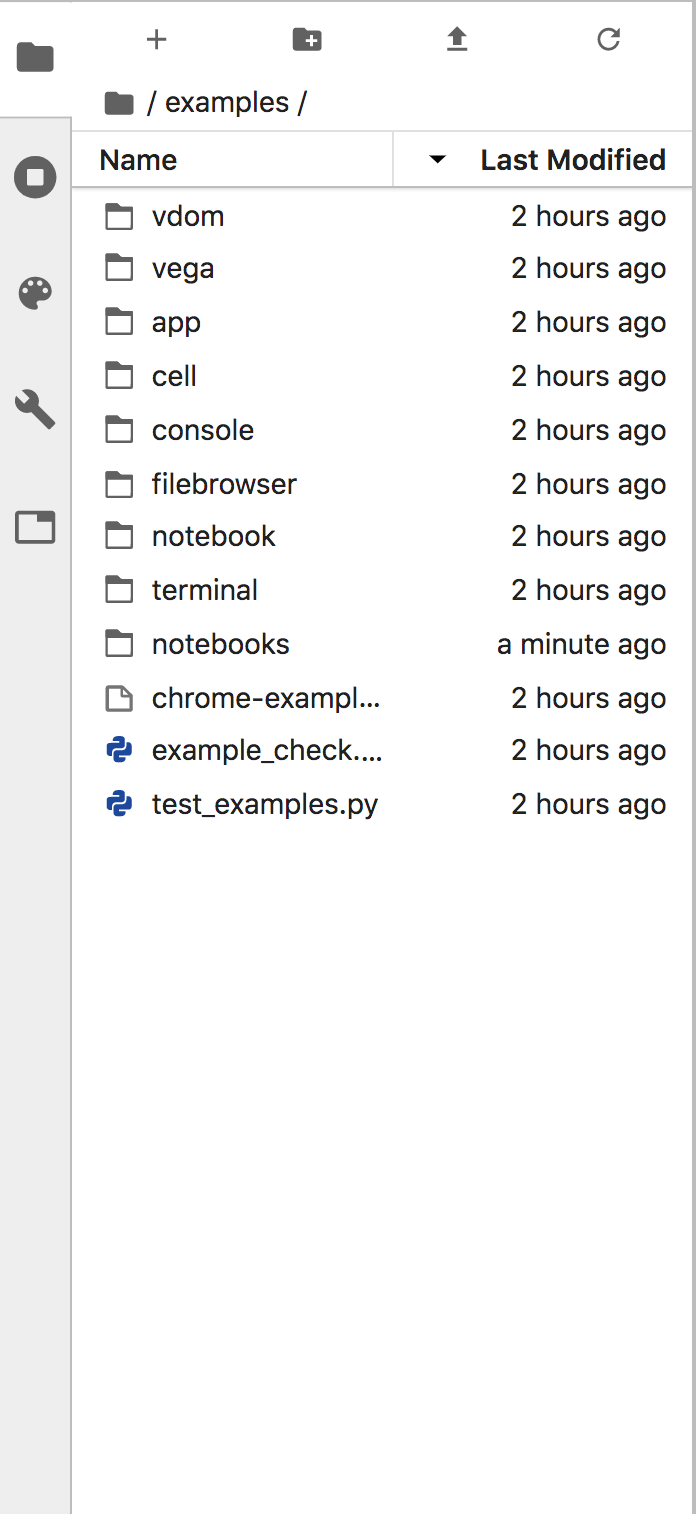Open the notebooks folder
696x1514 pixels.
coord(220,644)
